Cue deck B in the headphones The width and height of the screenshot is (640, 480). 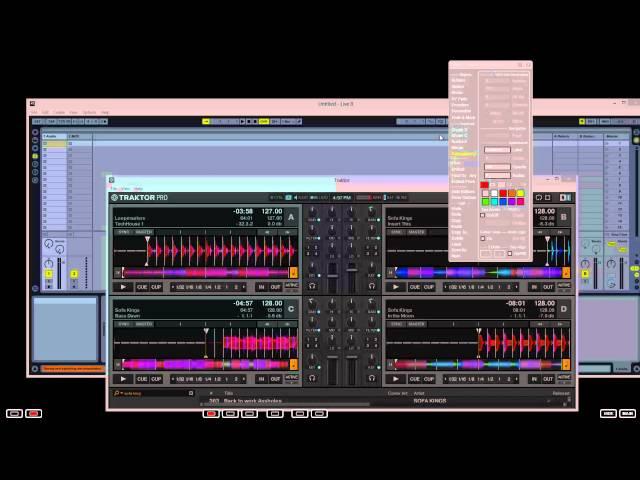(x=372, y=286)
